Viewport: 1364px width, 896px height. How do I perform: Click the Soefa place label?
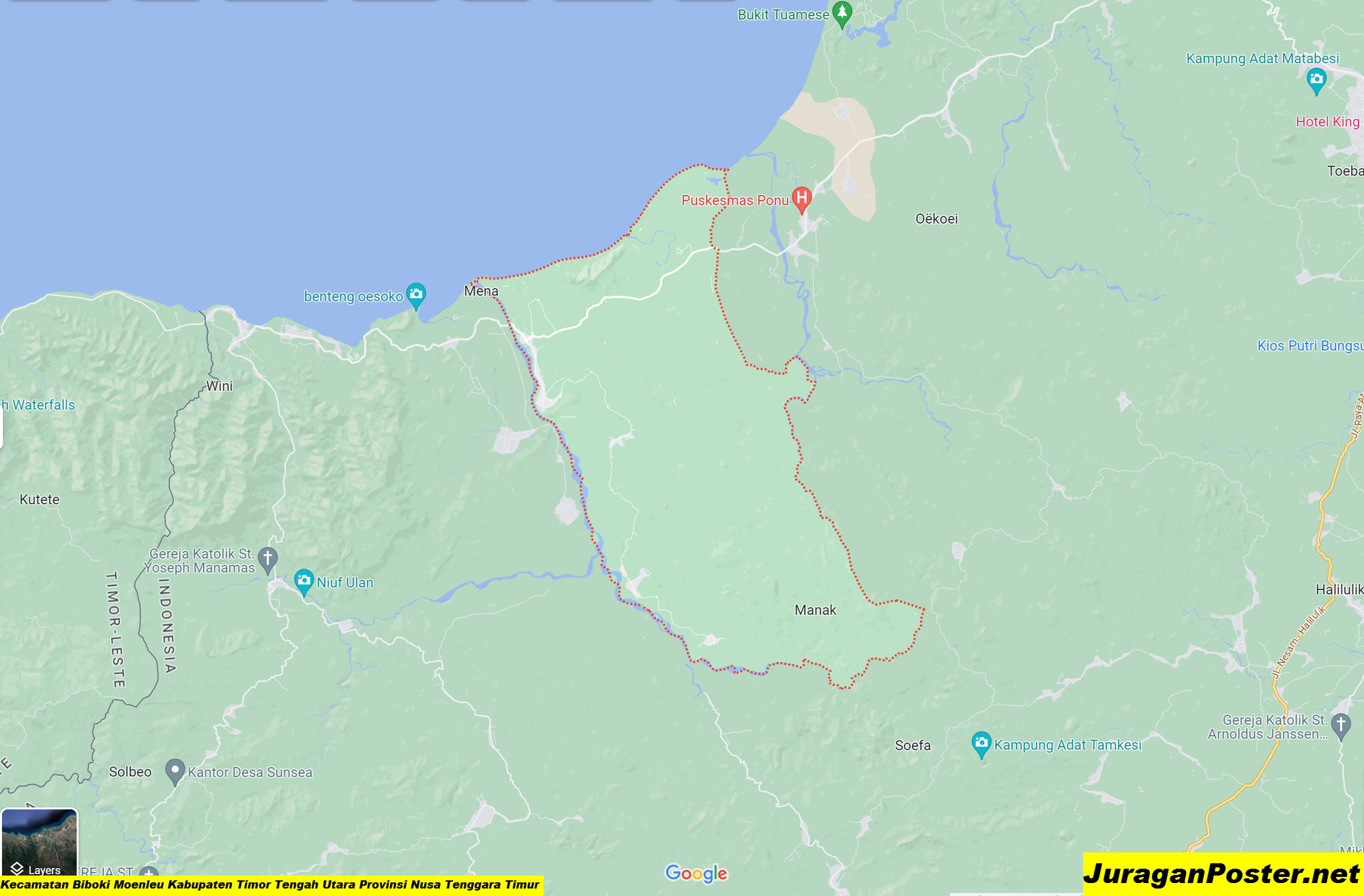(913, 745)
